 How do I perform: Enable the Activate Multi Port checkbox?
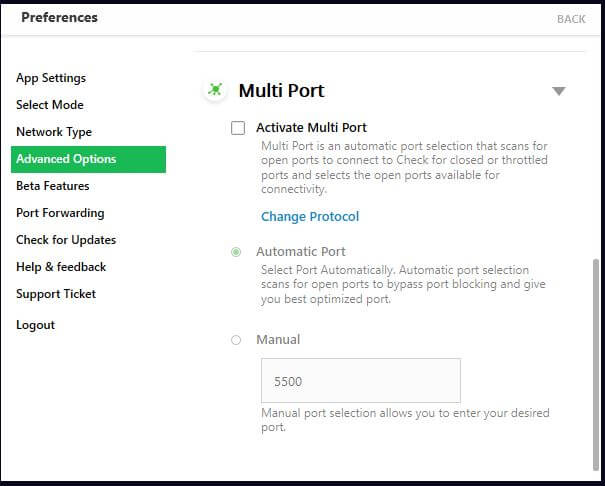click(x=238, y=128)
